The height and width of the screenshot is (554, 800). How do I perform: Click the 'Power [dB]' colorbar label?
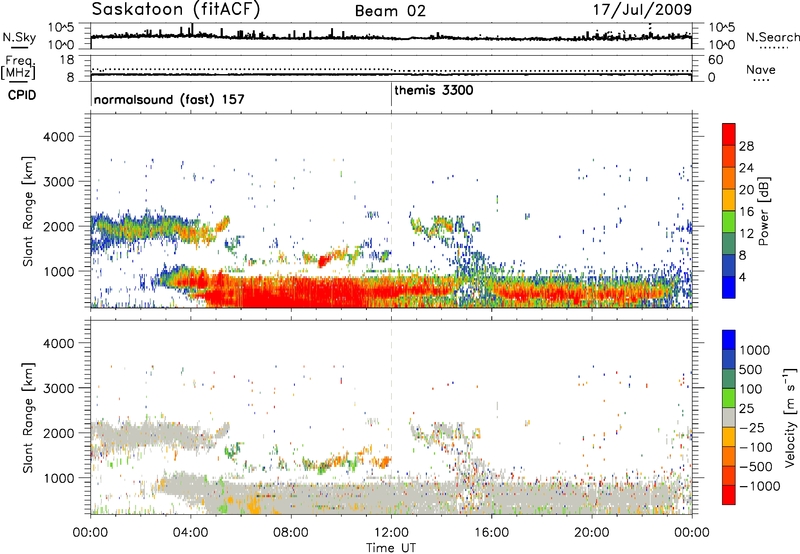[x=763, y=211]
